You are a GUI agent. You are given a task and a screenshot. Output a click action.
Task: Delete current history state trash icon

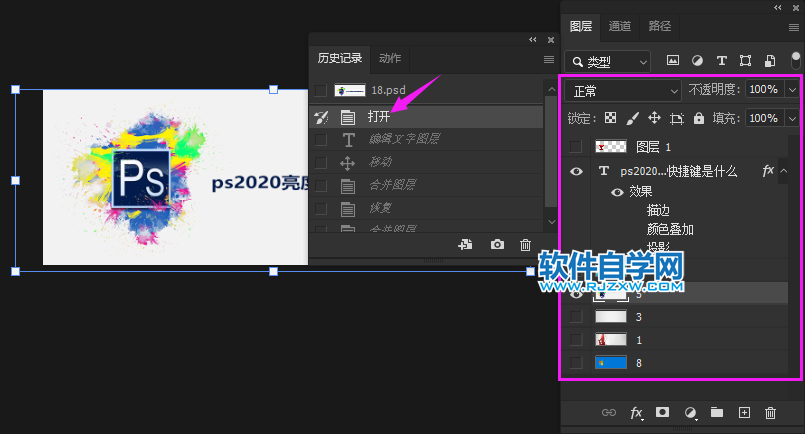pyautogui.click(x=525, y=245)
